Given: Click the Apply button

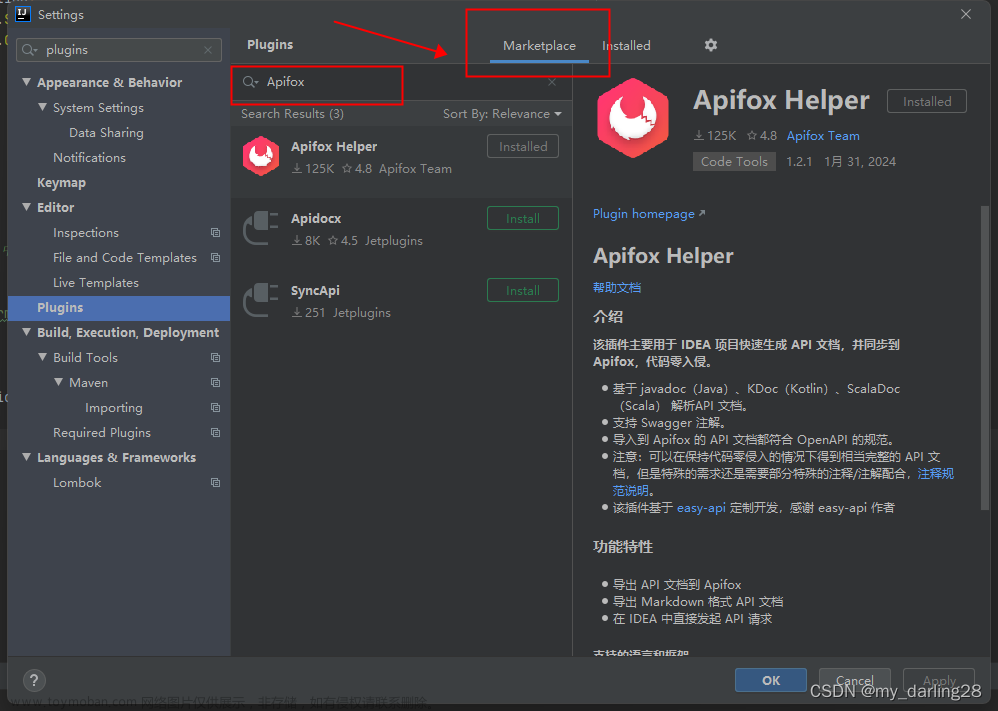Looking at the screenshot, I should [939, 680].
